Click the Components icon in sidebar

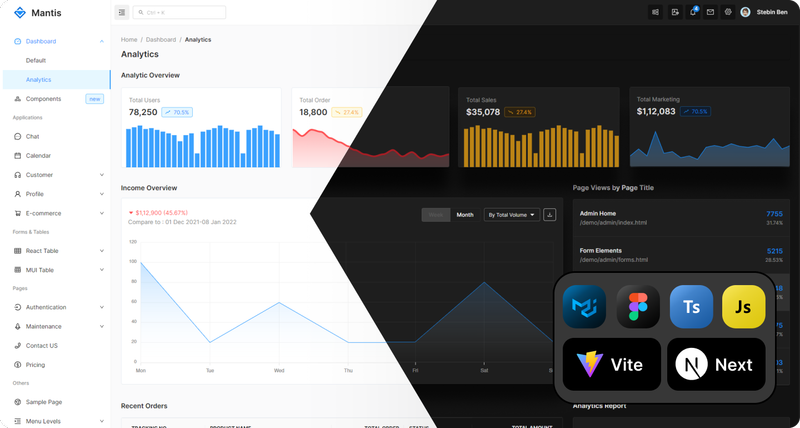coord(17,99)
